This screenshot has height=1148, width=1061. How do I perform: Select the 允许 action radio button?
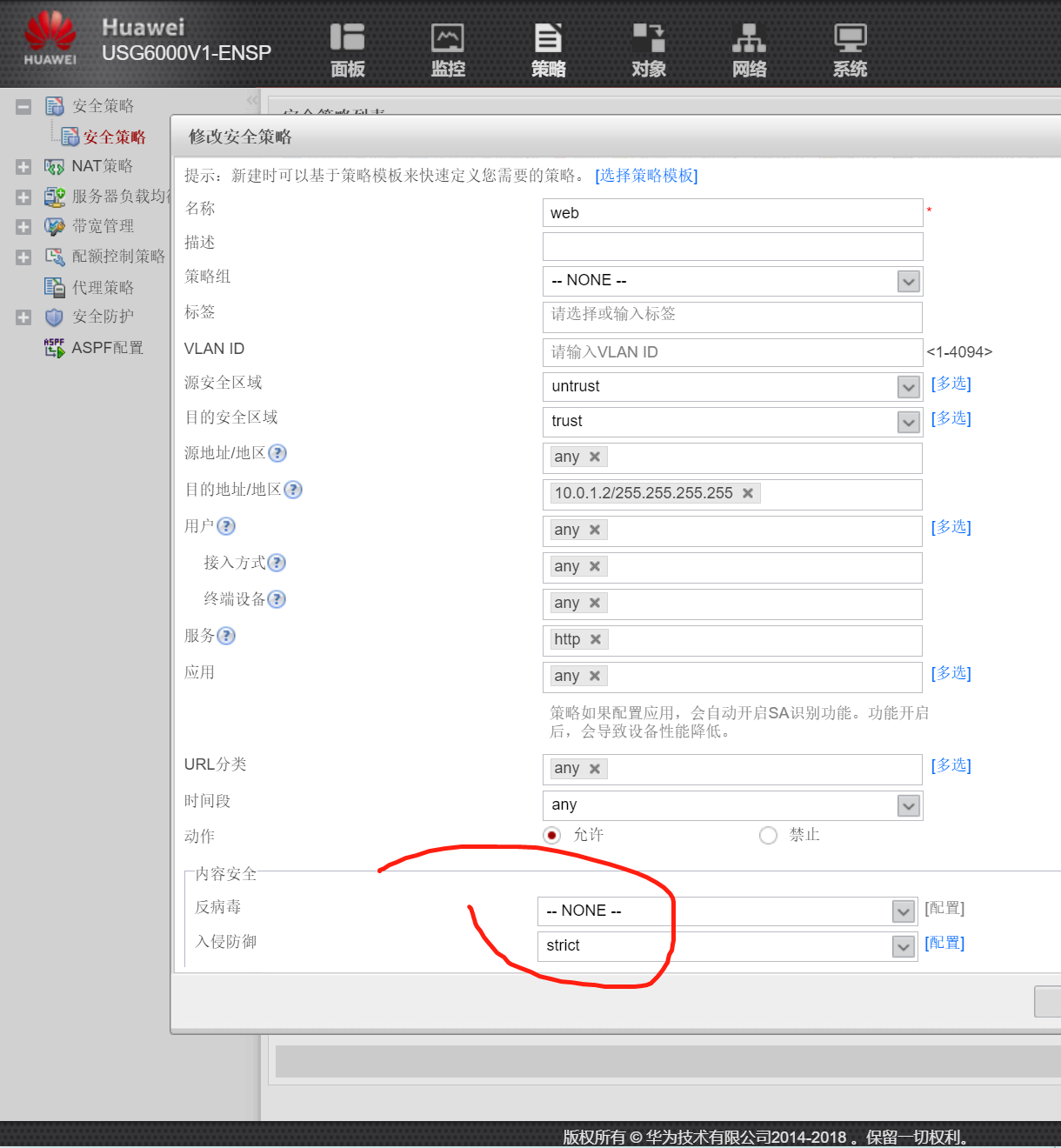551,835
